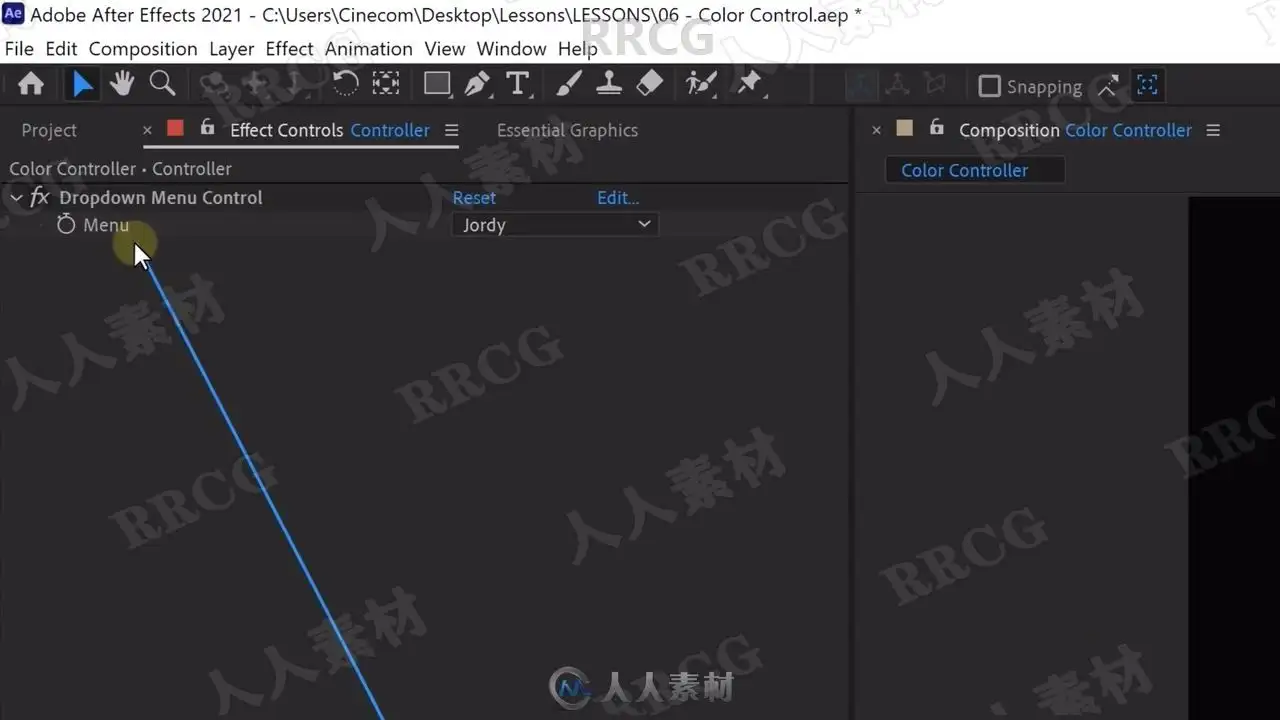Switch to the Project tab
Screen dimensions: 1280x720
tap(49, 130)
